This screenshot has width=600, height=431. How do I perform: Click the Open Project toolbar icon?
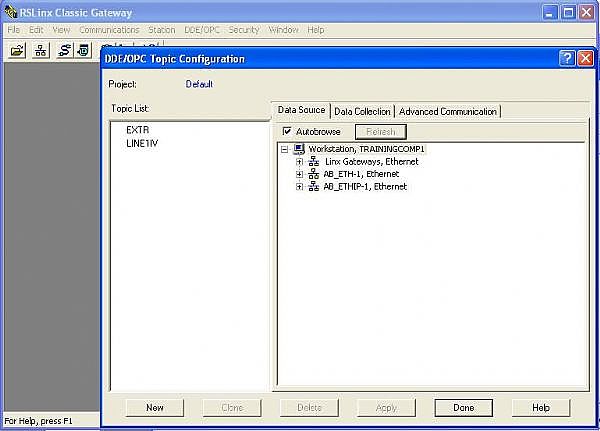point(16,50)
